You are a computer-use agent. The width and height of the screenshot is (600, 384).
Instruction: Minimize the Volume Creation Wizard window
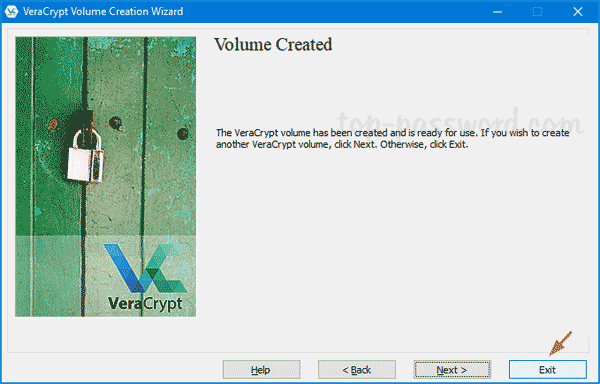[x=497, y=11]
